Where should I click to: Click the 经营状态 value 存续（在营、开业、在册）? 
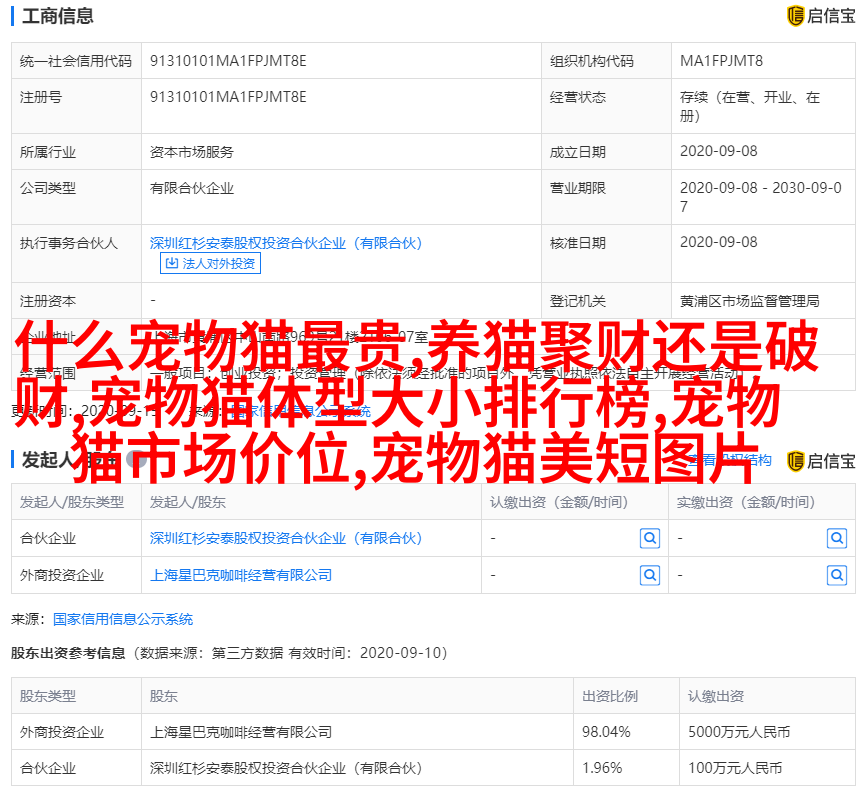(749, 107)
